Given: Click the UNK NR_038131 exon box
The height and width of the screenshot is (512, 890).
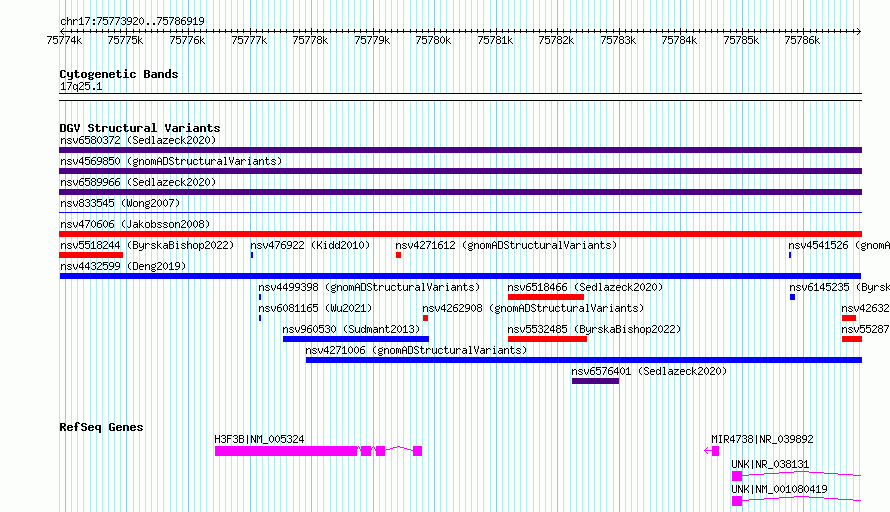Looking at the screenshot, I should [737, 476].
